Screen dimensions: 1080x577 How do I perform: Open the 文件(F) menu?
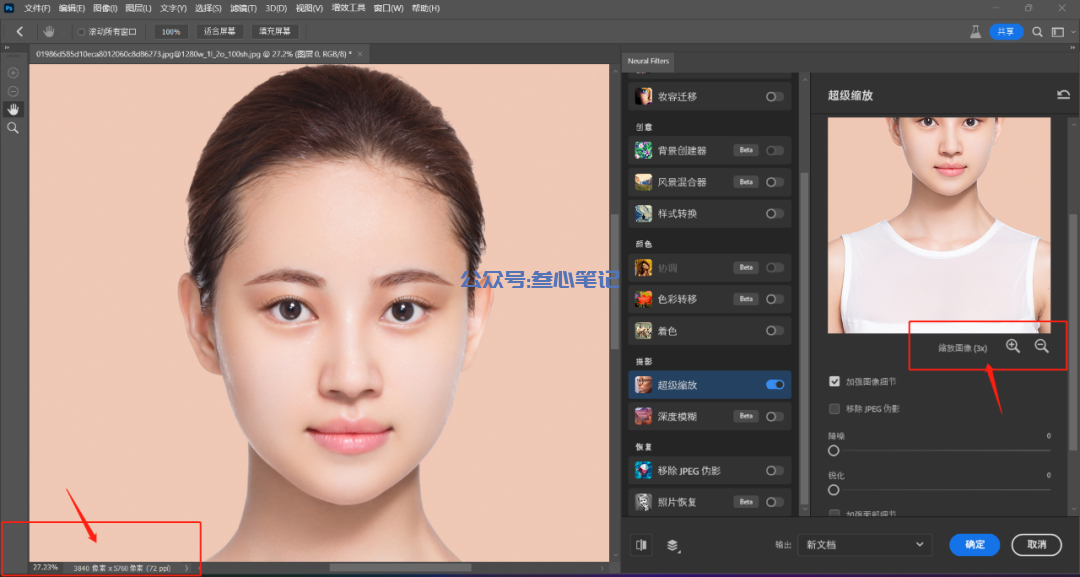37,8
